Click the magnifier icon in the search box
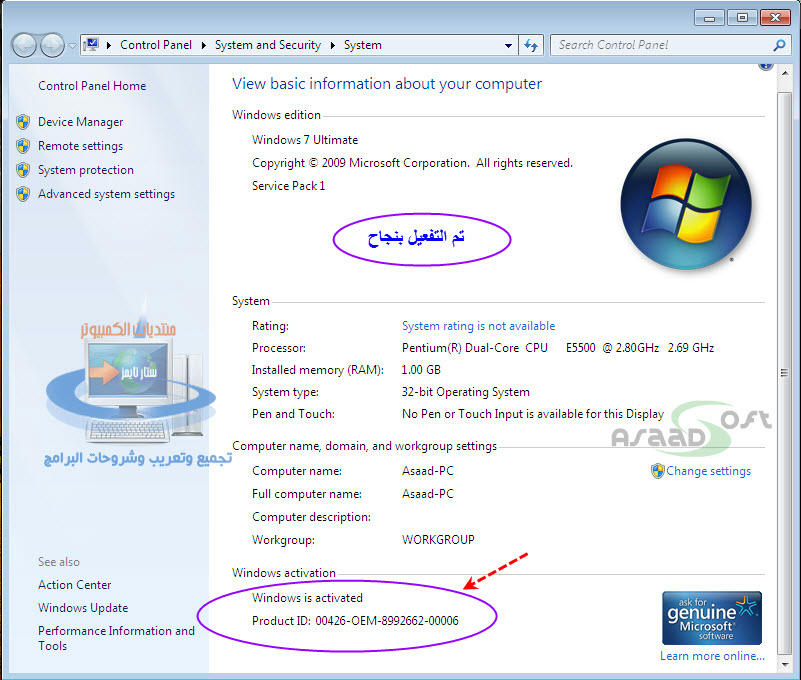This screenshot has width=801, height=680. tap(779, 45)
